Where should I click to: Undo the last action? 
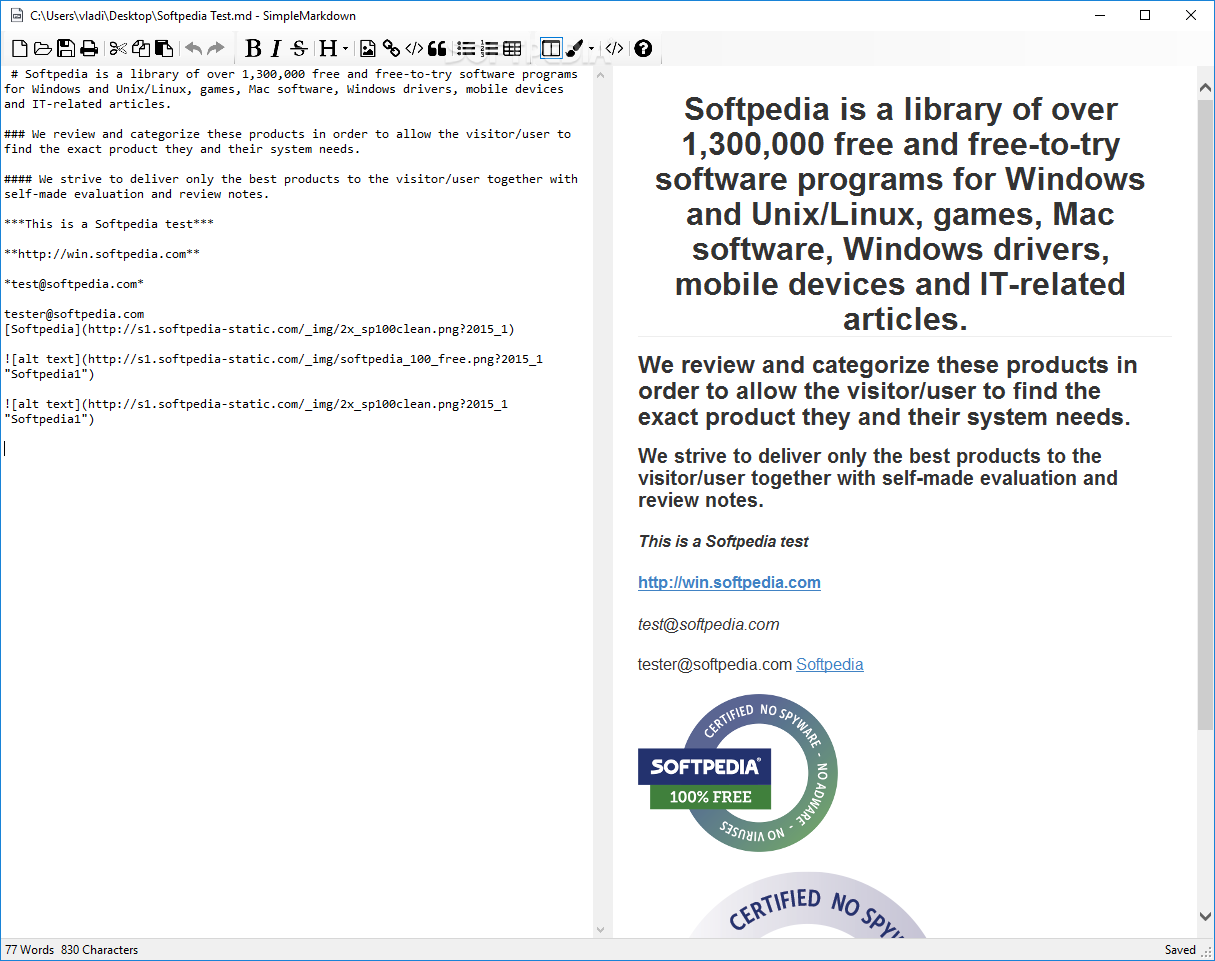193,48
